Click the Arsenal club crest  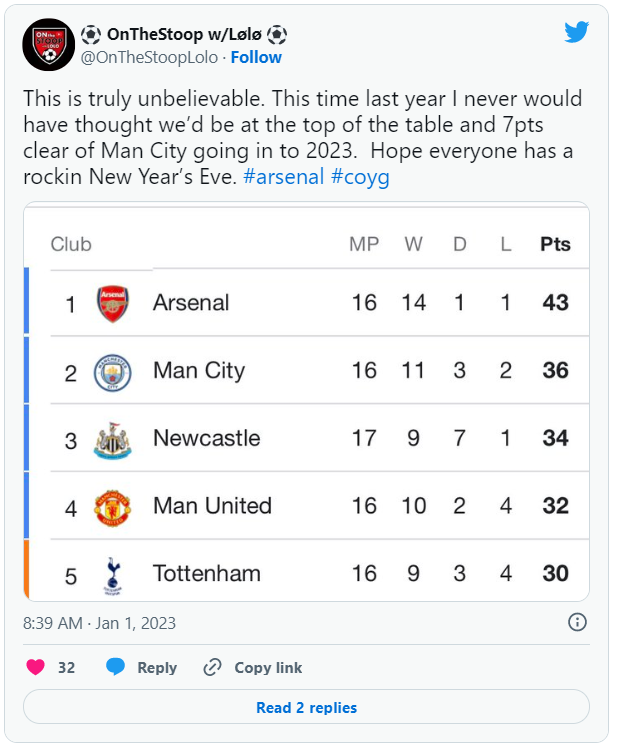point(113,304)
